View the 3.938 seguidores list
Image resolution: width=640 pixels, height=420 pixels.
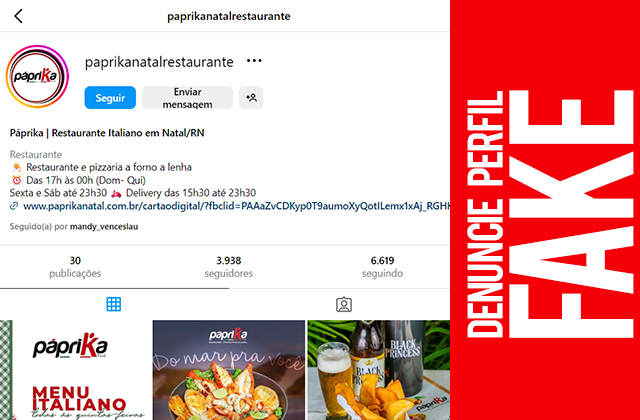pyautogui.click(x=229, y=267)
